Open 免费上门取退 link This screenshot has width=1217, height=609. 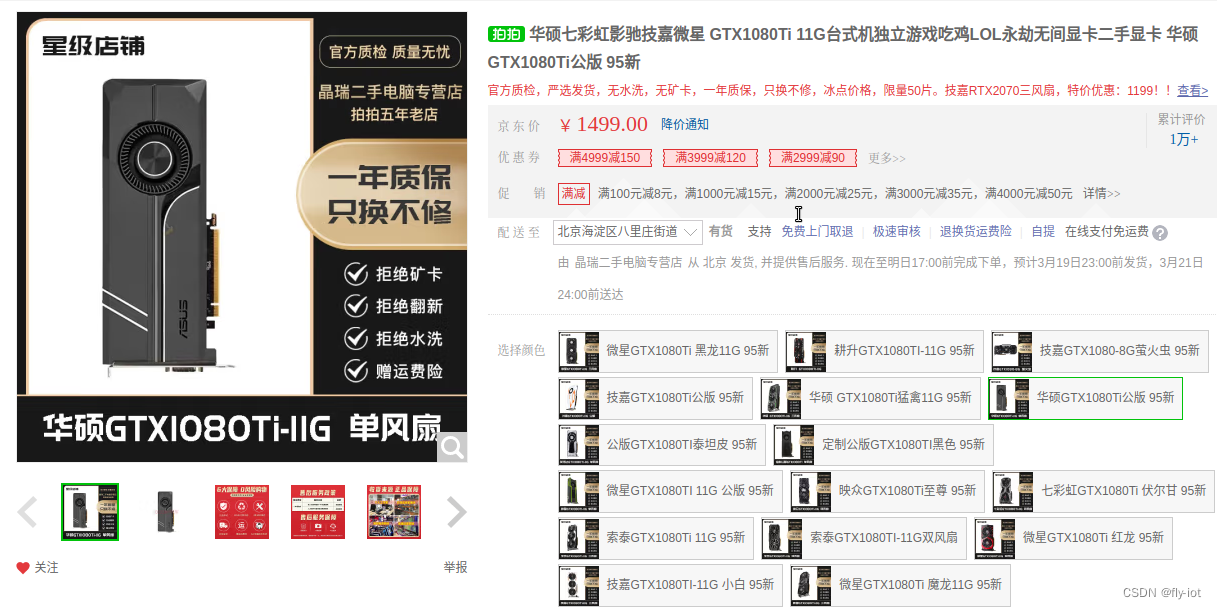click(x=817, y=231)
